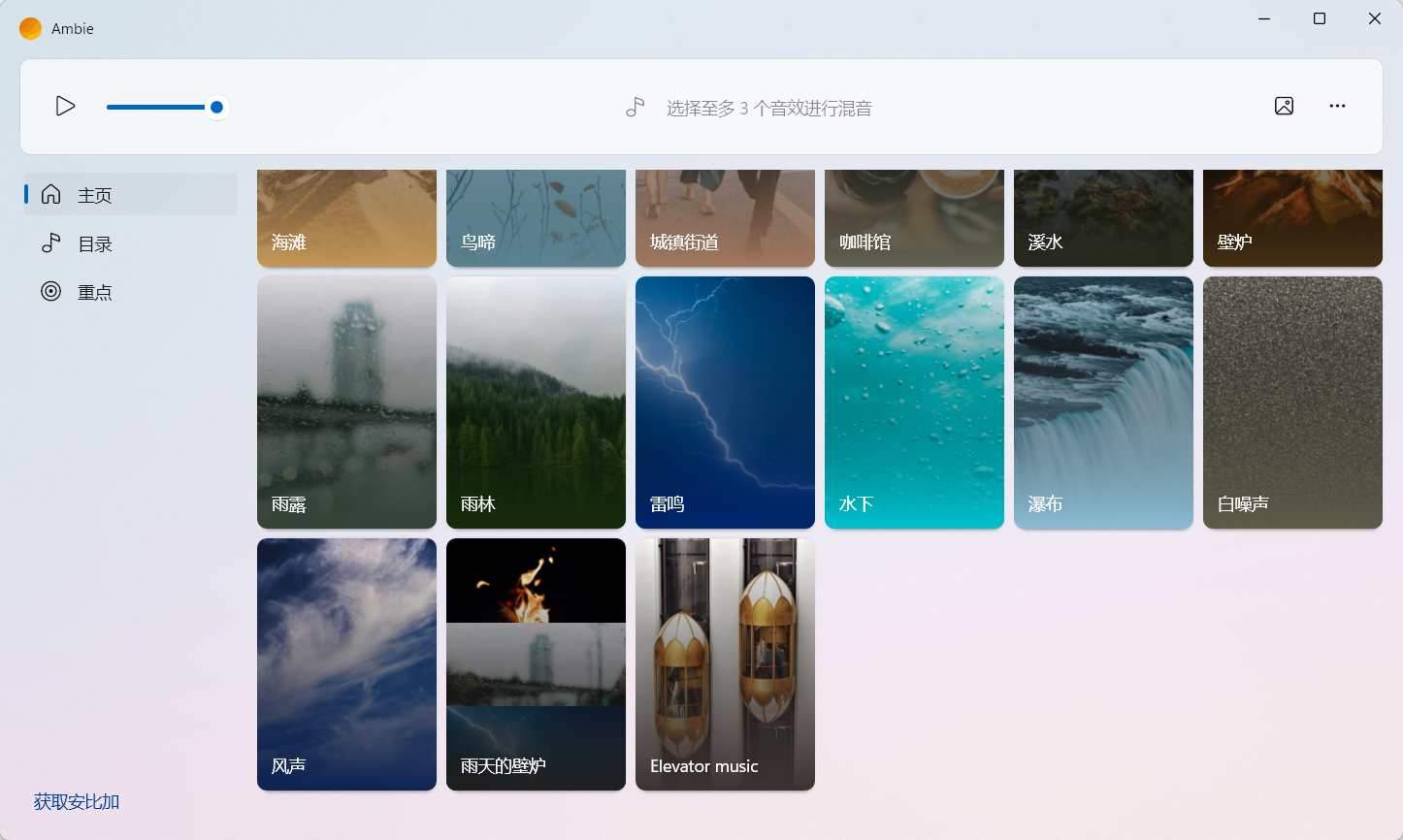Click the 风声 wind sound tile

[346, 664]
